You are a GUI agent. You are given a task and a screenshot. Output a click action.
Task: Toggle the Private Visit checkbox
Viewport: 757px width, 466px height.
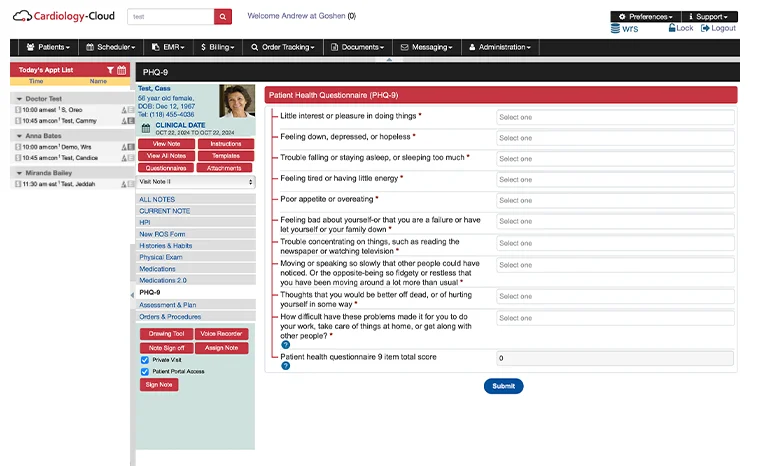[145, 359]
